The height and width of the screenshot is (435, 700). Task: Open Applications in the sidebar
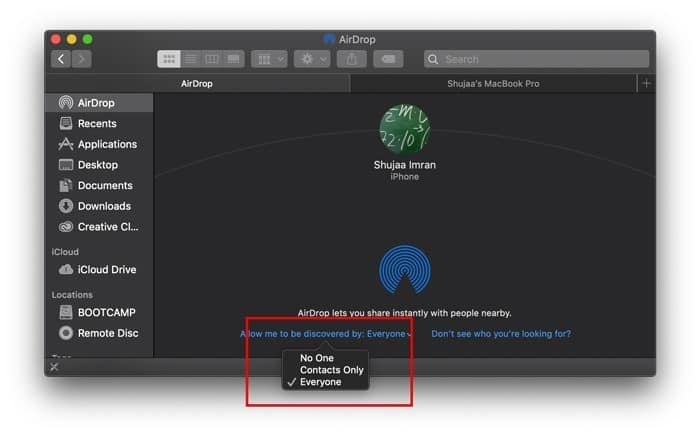(99, 144)
